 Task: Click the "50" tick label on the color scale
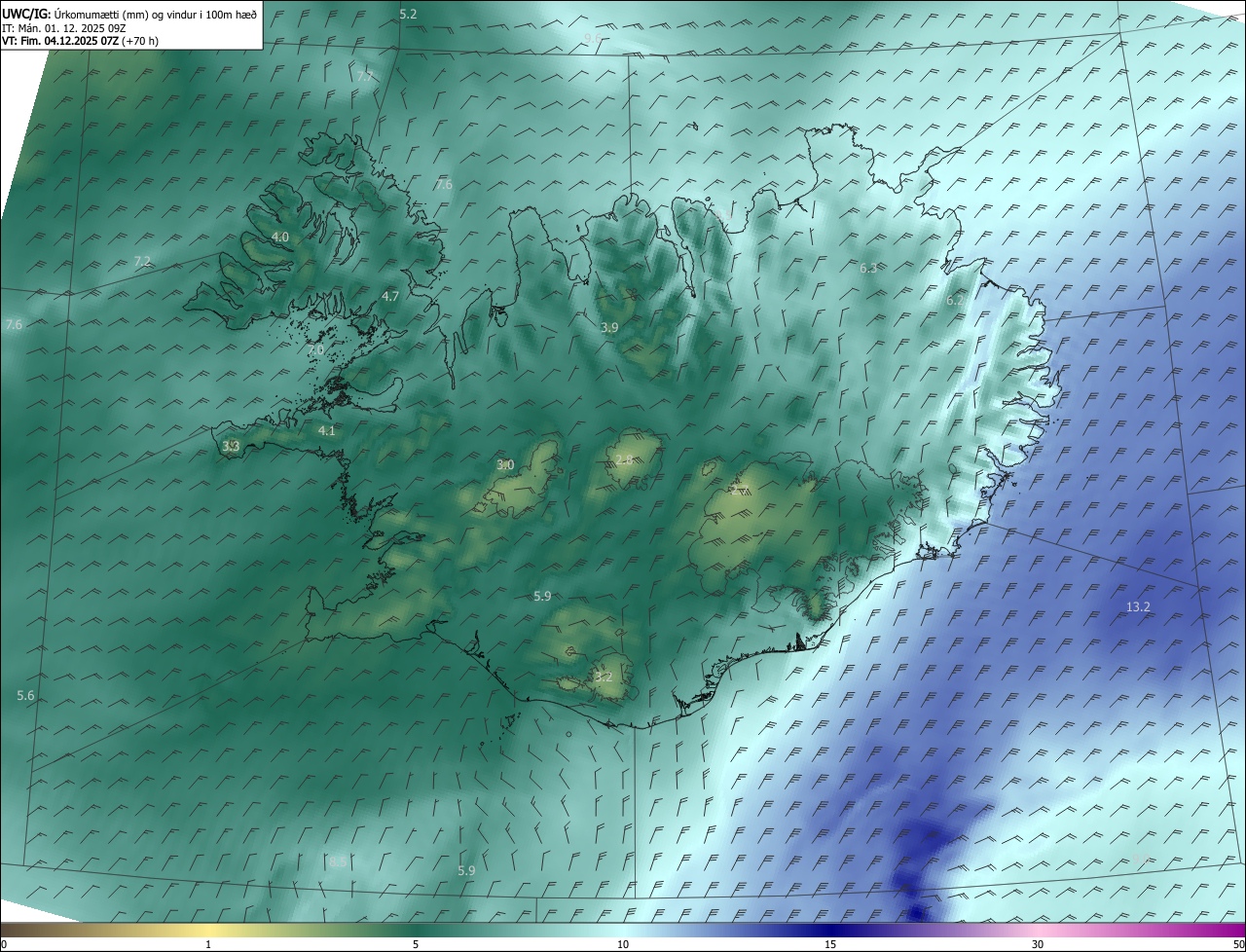1237,944
